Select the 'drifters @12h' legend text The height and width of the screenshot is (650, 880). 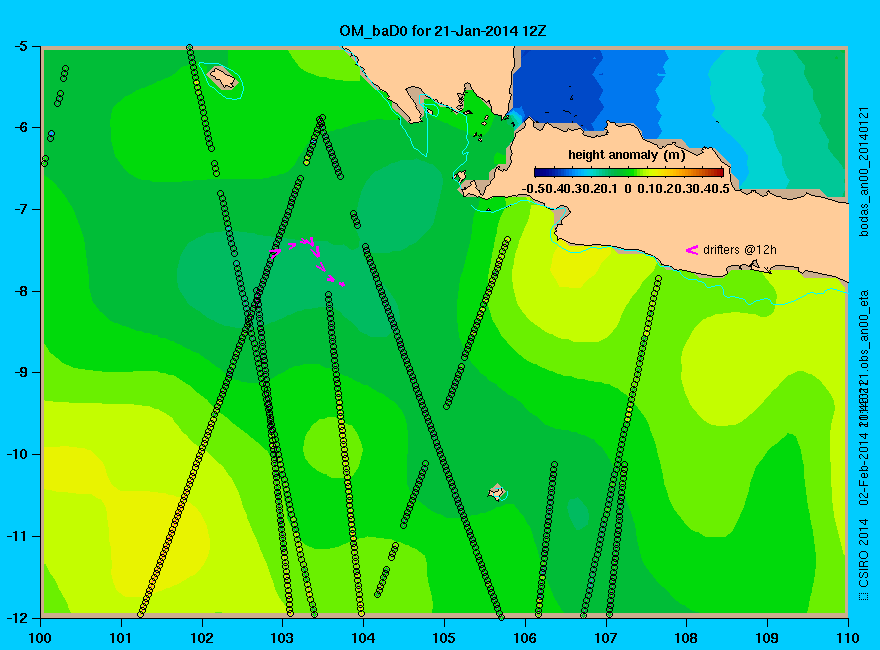(740, 250)
